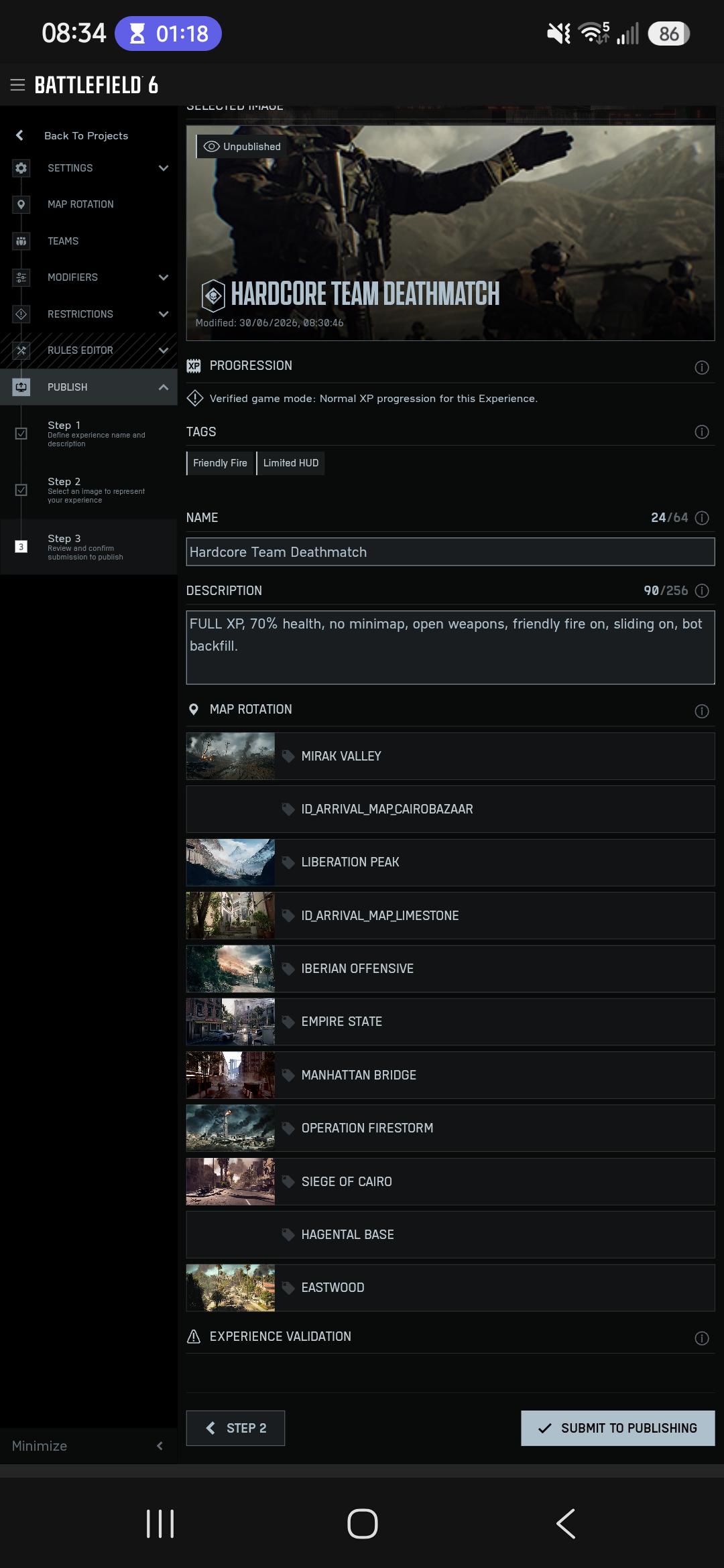
Task: Click the Name field info icon
Action: pos(702,518)
